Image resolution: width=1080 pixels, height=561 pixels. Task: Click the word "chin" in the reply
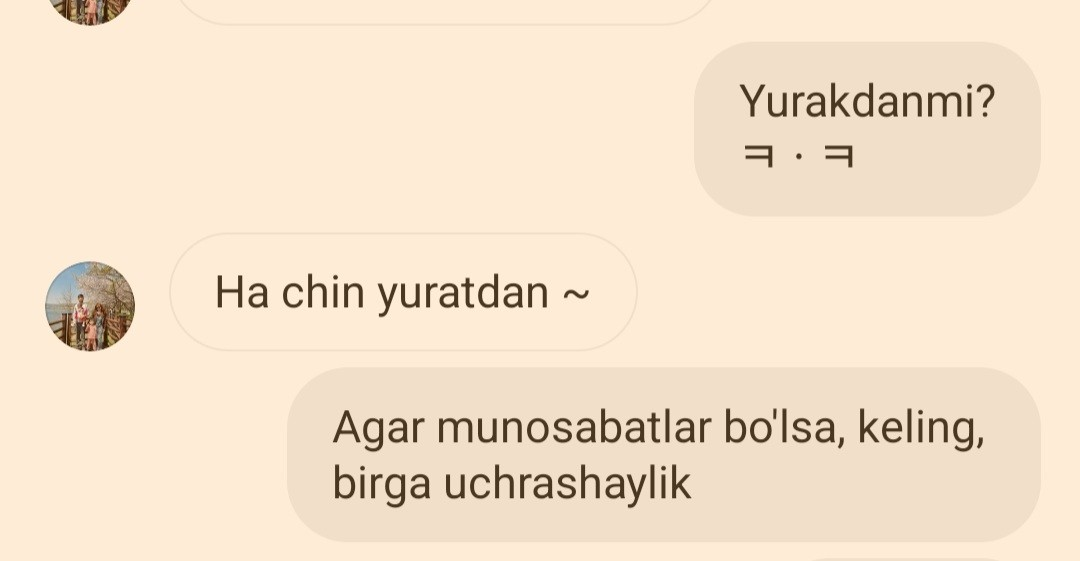[x=322, y=292]
